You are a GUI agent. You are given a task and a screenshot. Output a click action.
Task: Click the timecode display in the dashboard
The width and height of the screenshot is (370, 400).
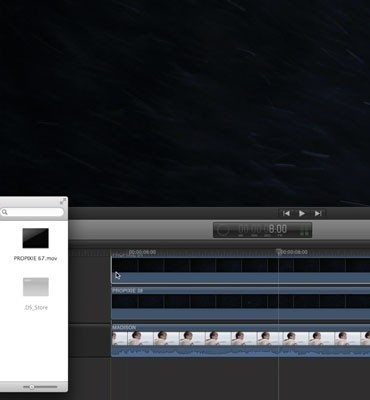263,229
